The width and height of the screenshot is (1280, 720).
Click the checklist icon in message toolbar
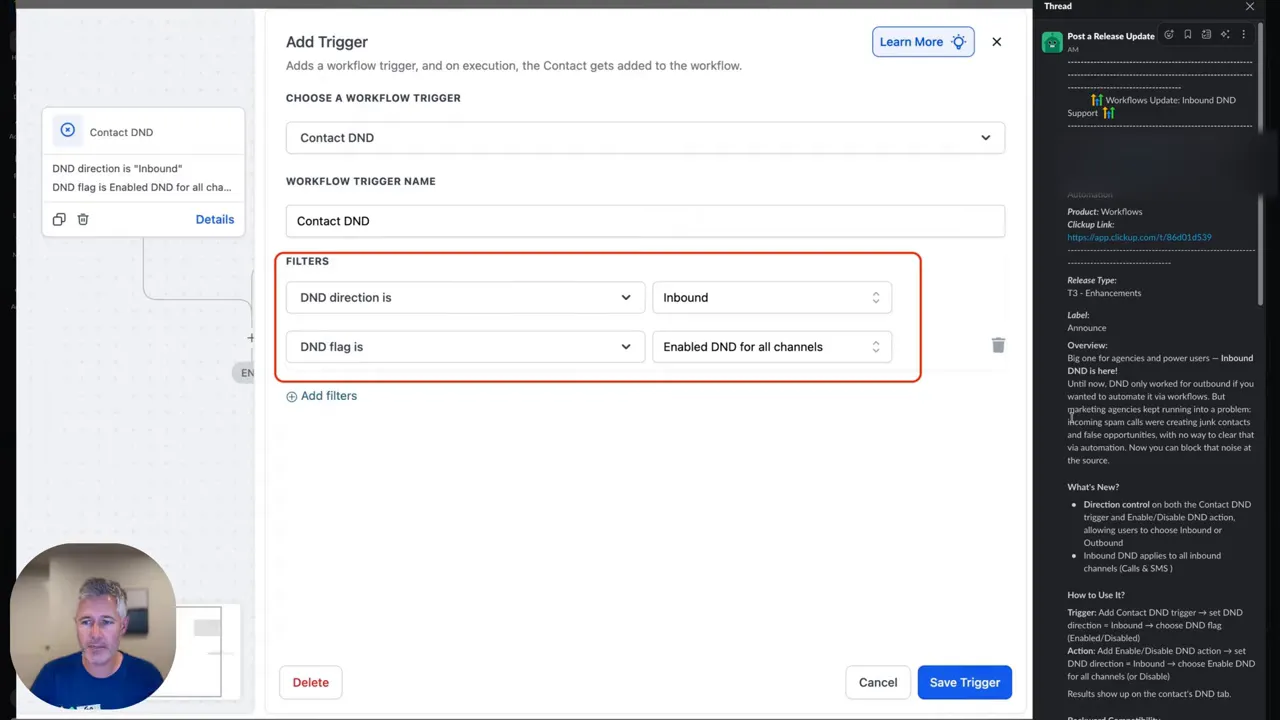[x=1206, y=35]
